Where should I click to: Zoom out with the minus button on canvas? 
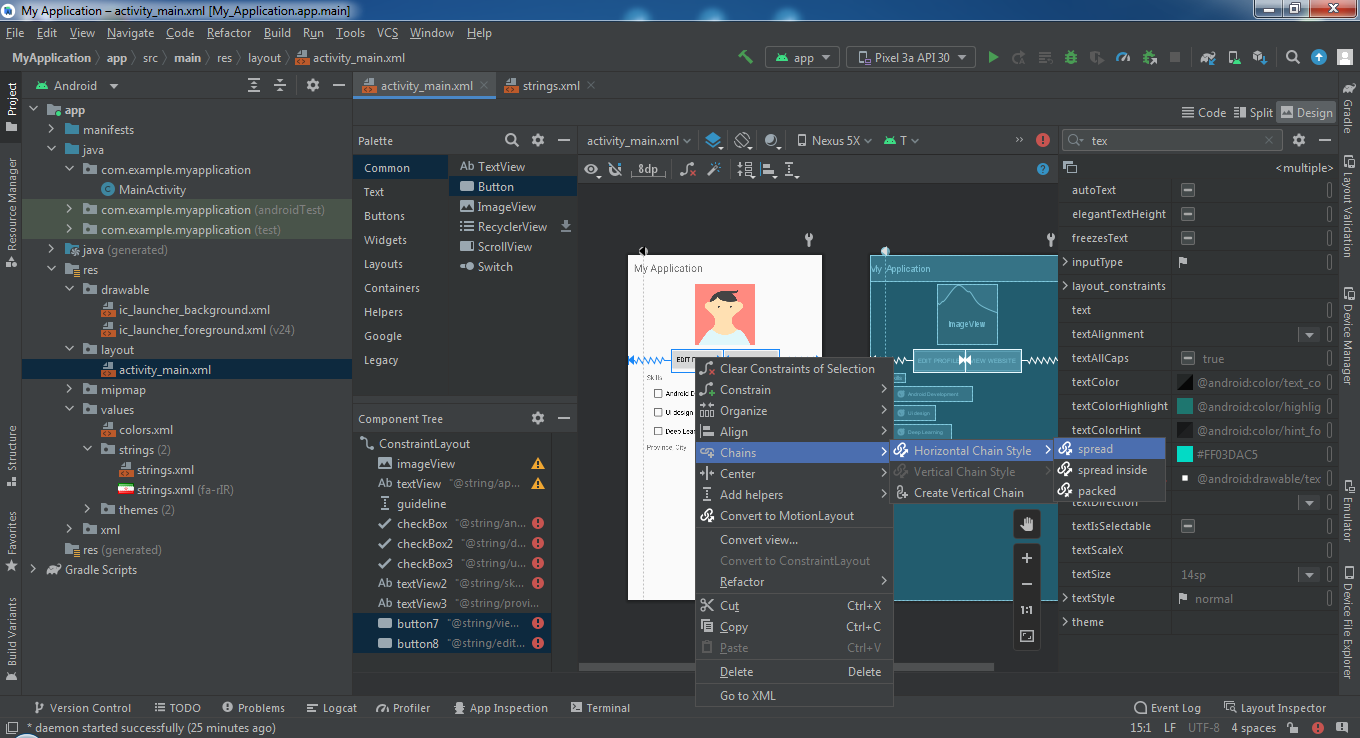pos(1027,584)
